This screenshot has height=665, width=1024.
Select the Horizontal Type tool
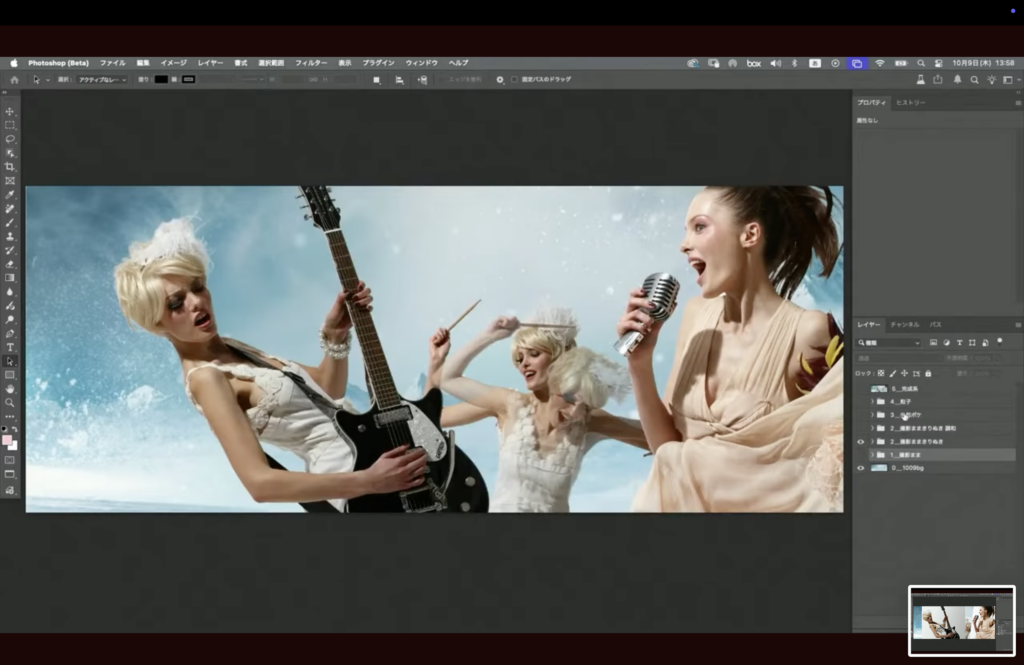coord(10,347)
